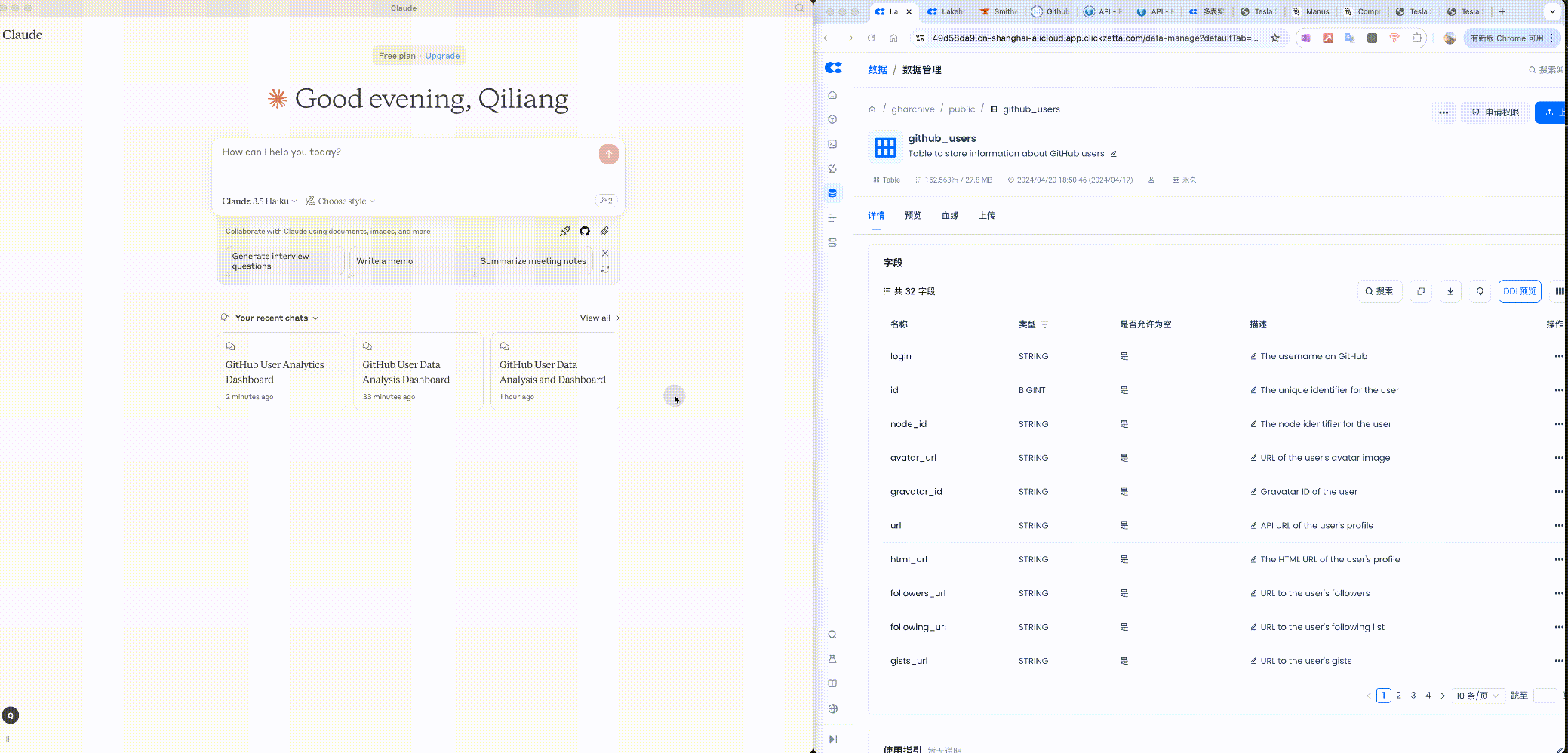This screenshot has width=1568, height=753.
Task: Go to page 2 of fields
Action: [1398, 696]
